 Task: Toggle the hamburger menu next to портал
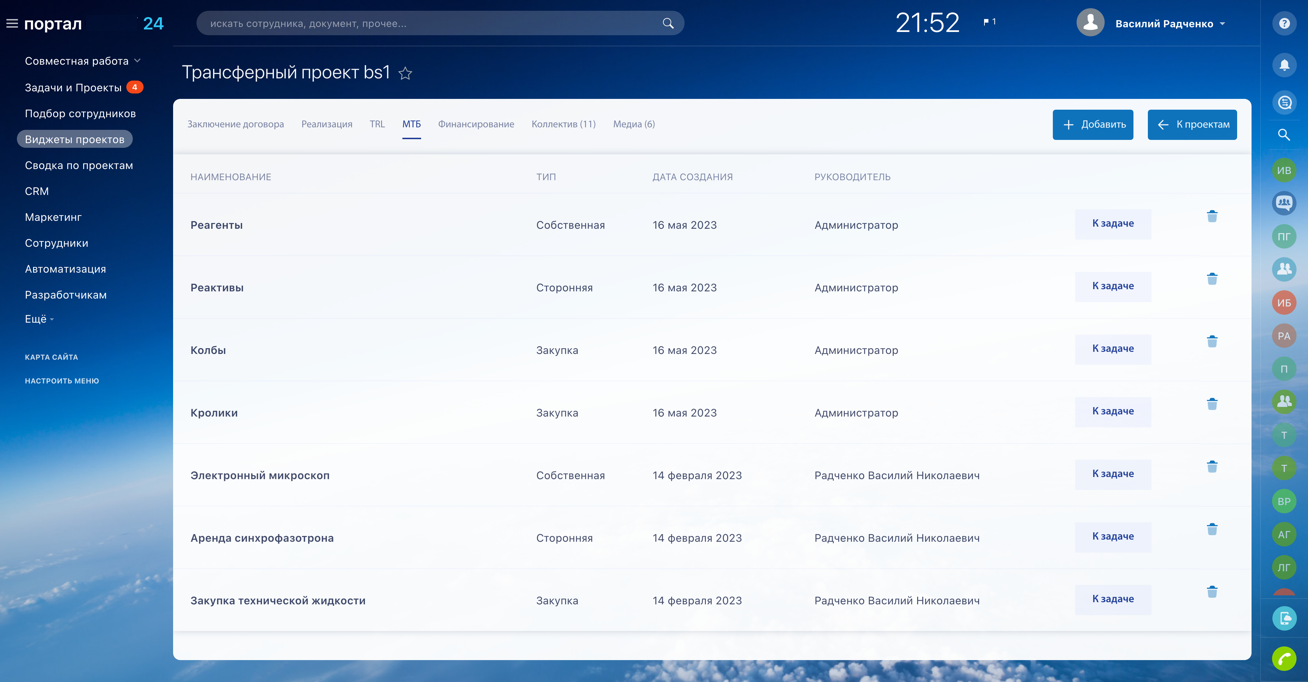[x=12, y=23]
